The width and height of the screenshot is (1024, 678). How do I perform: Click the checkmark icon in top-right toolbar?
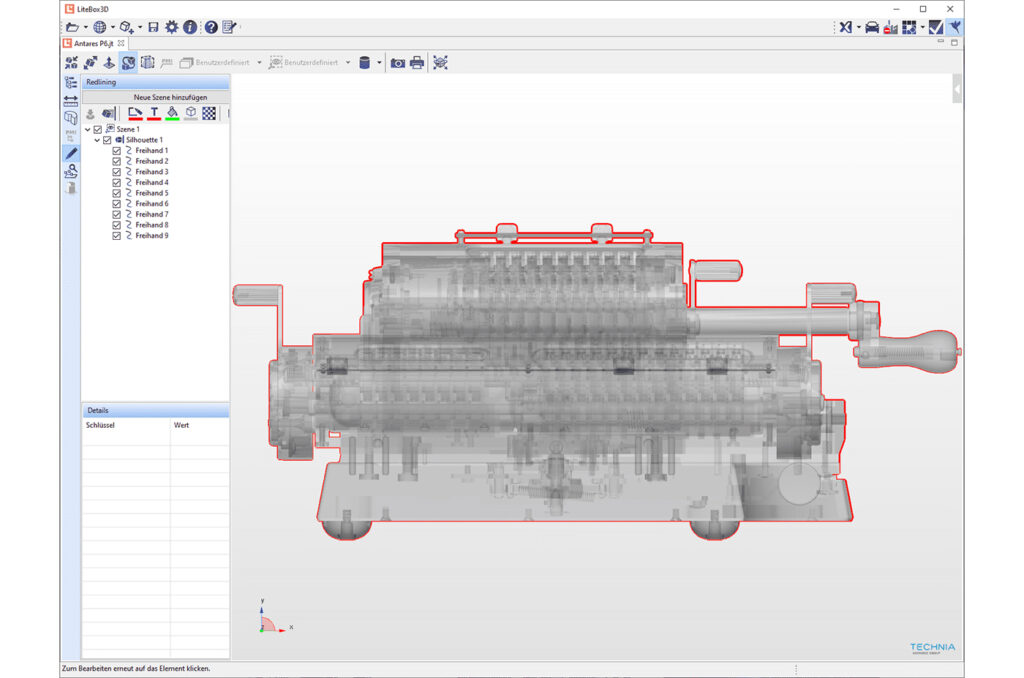point(936,27)
